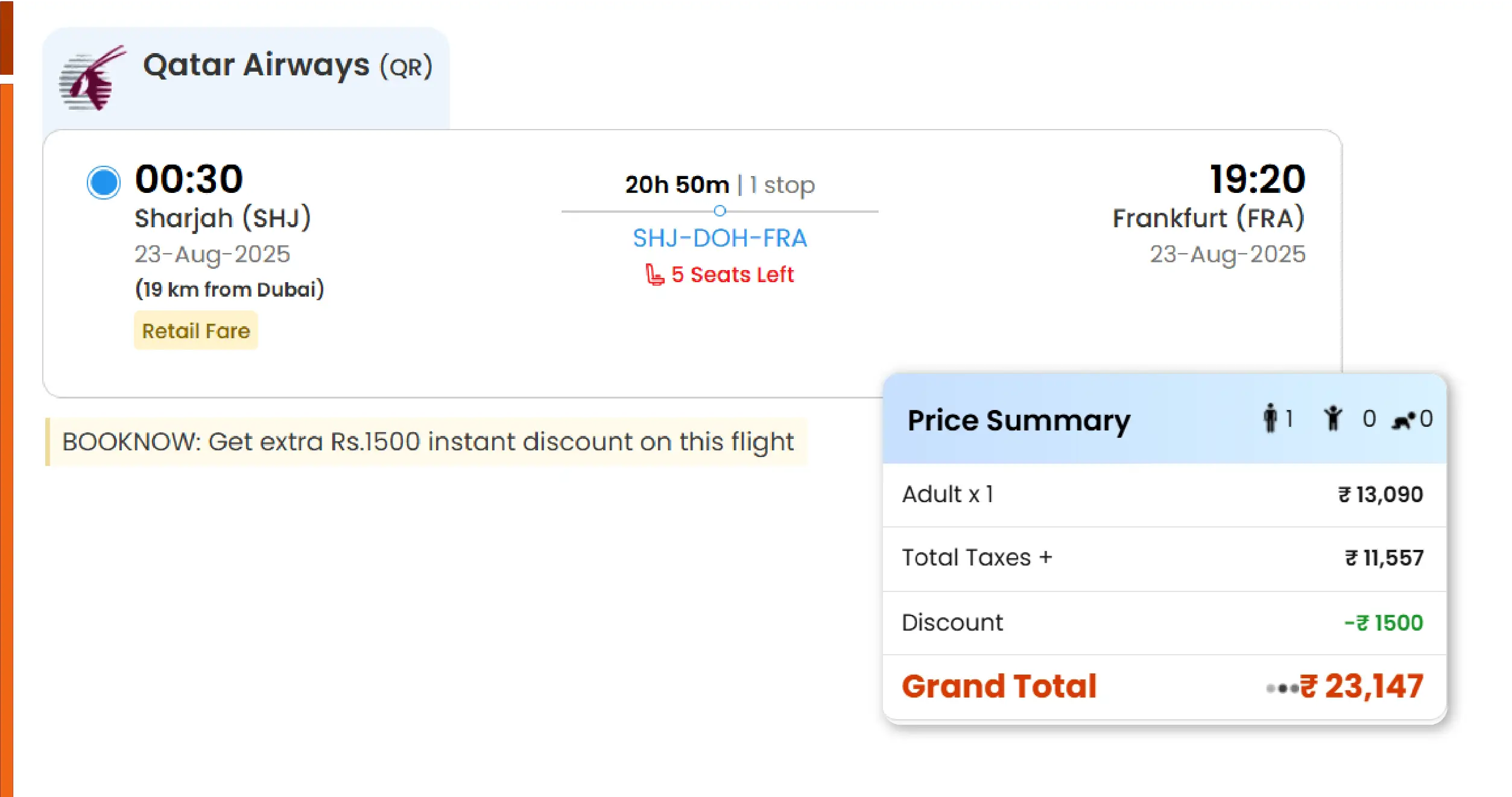
Task: Click the Retail Fare badge
Action: pos(196,331)
